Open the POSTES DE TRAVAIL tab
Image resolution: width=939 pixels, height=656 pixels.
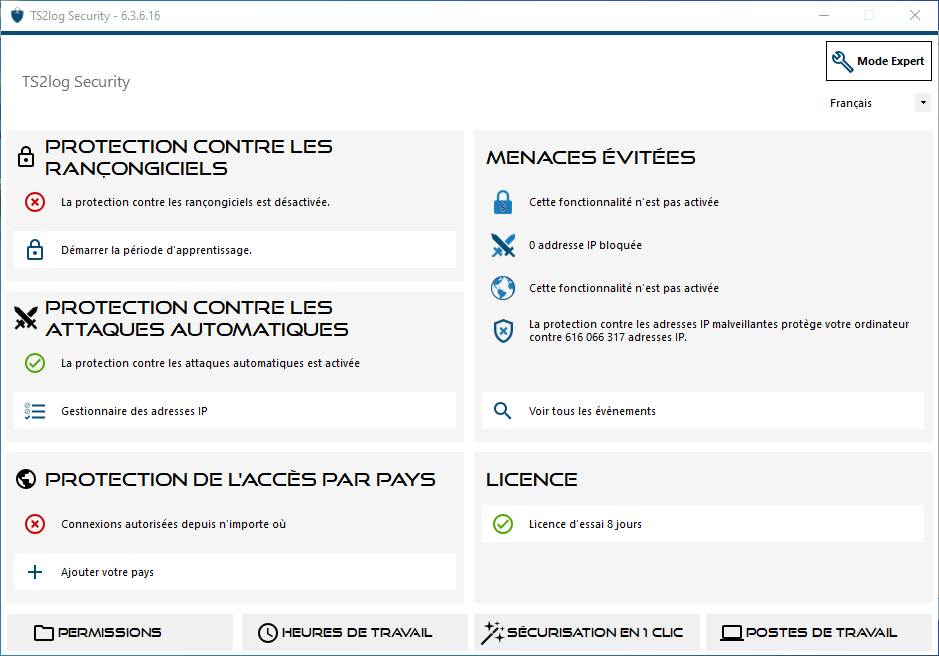tap(819, 633)
